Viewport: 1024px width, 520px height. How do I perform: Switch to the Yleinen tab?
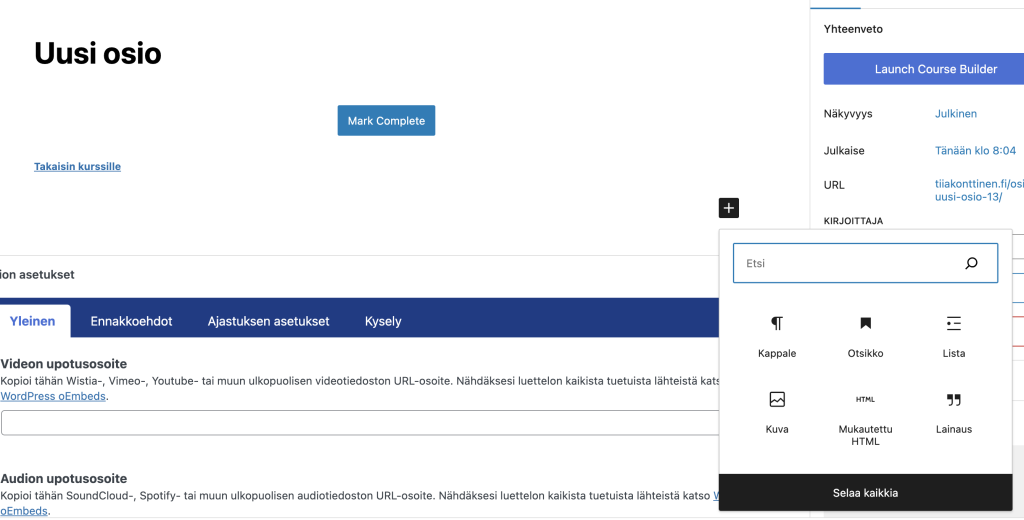click(x=31, y=321)
